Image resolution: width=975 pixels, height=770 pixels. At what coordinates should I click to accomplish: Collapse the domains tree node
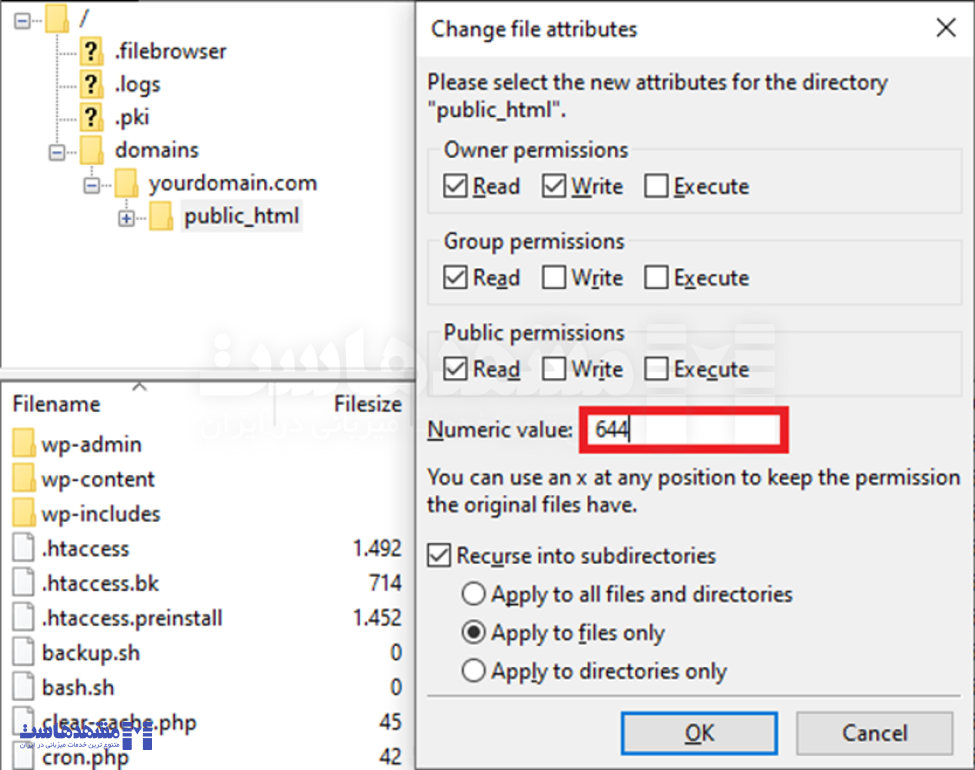(57, 151)
